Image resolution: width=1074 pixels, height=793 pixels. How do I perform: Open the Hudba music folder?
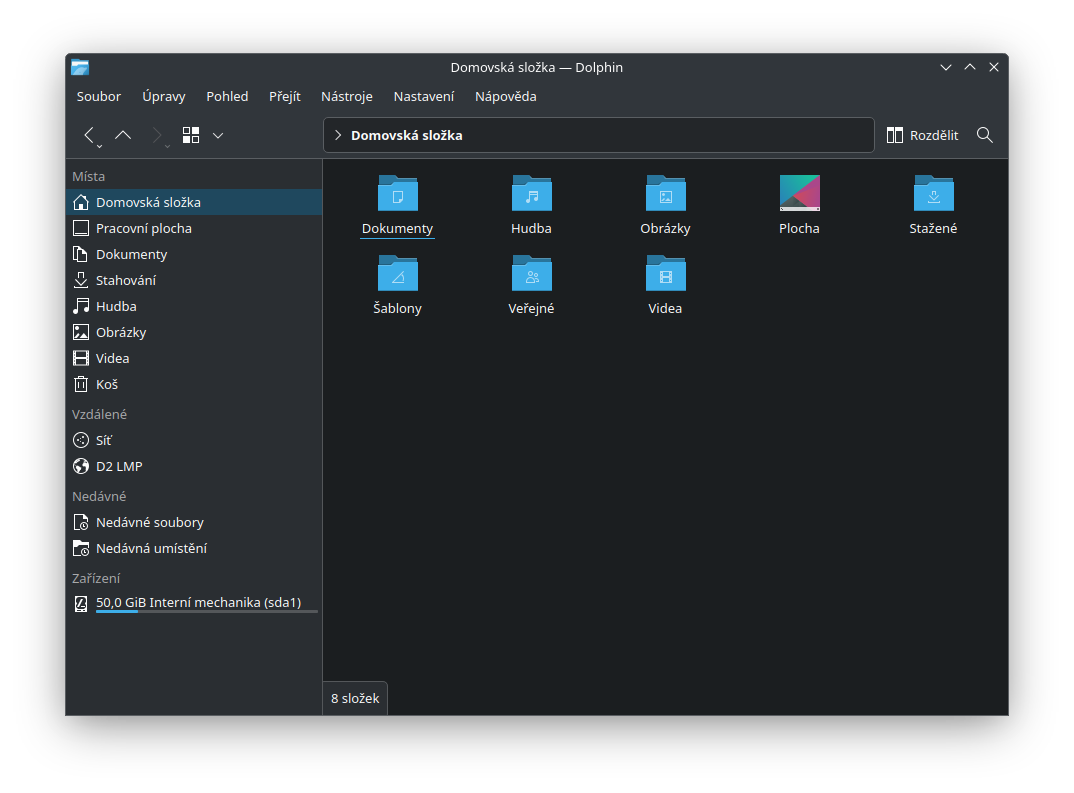point(531,194)
